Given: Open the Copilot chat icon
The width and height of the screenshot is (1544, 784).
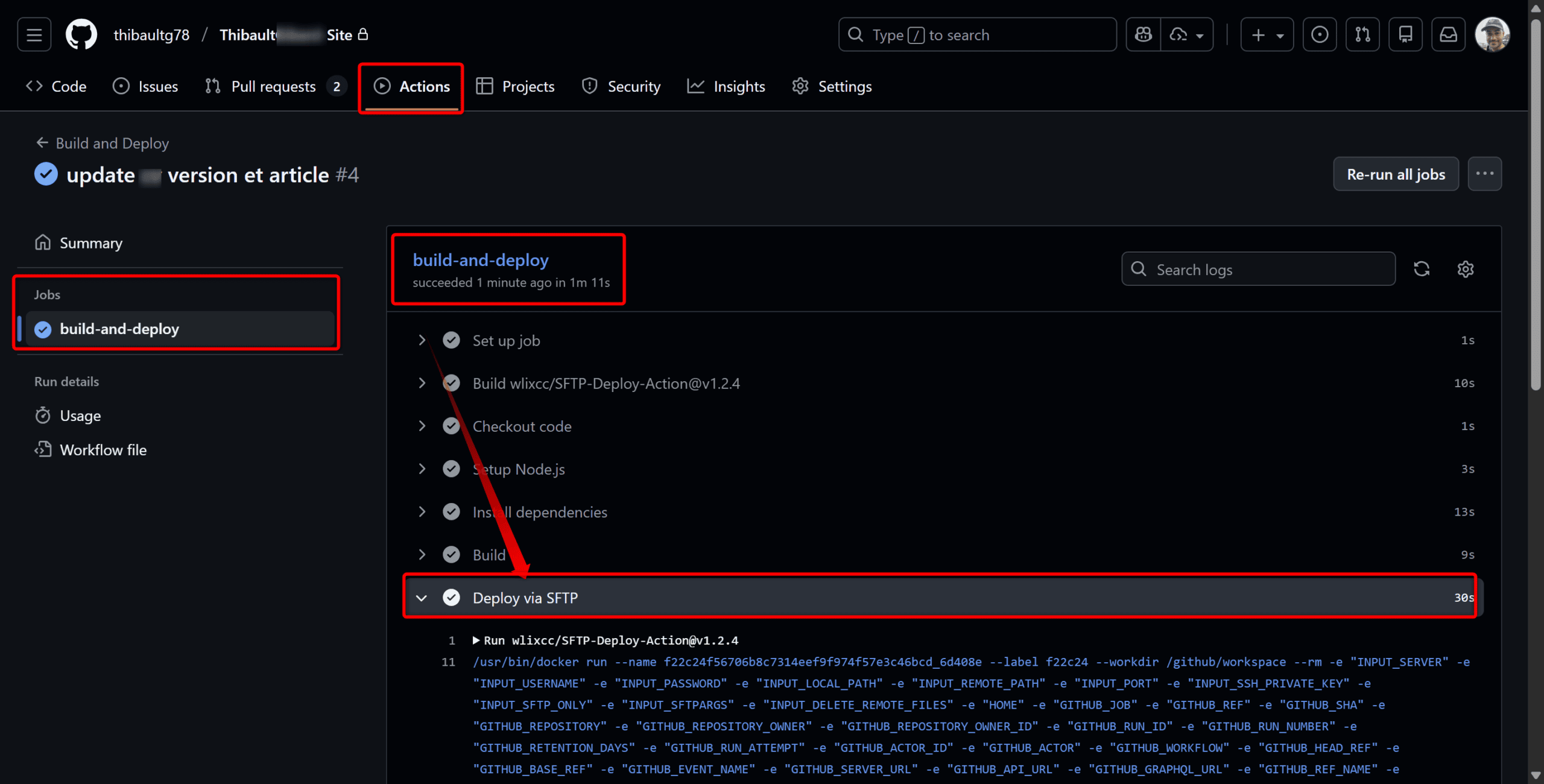Looking at the screenshot, I should (x=1143, y=35).
